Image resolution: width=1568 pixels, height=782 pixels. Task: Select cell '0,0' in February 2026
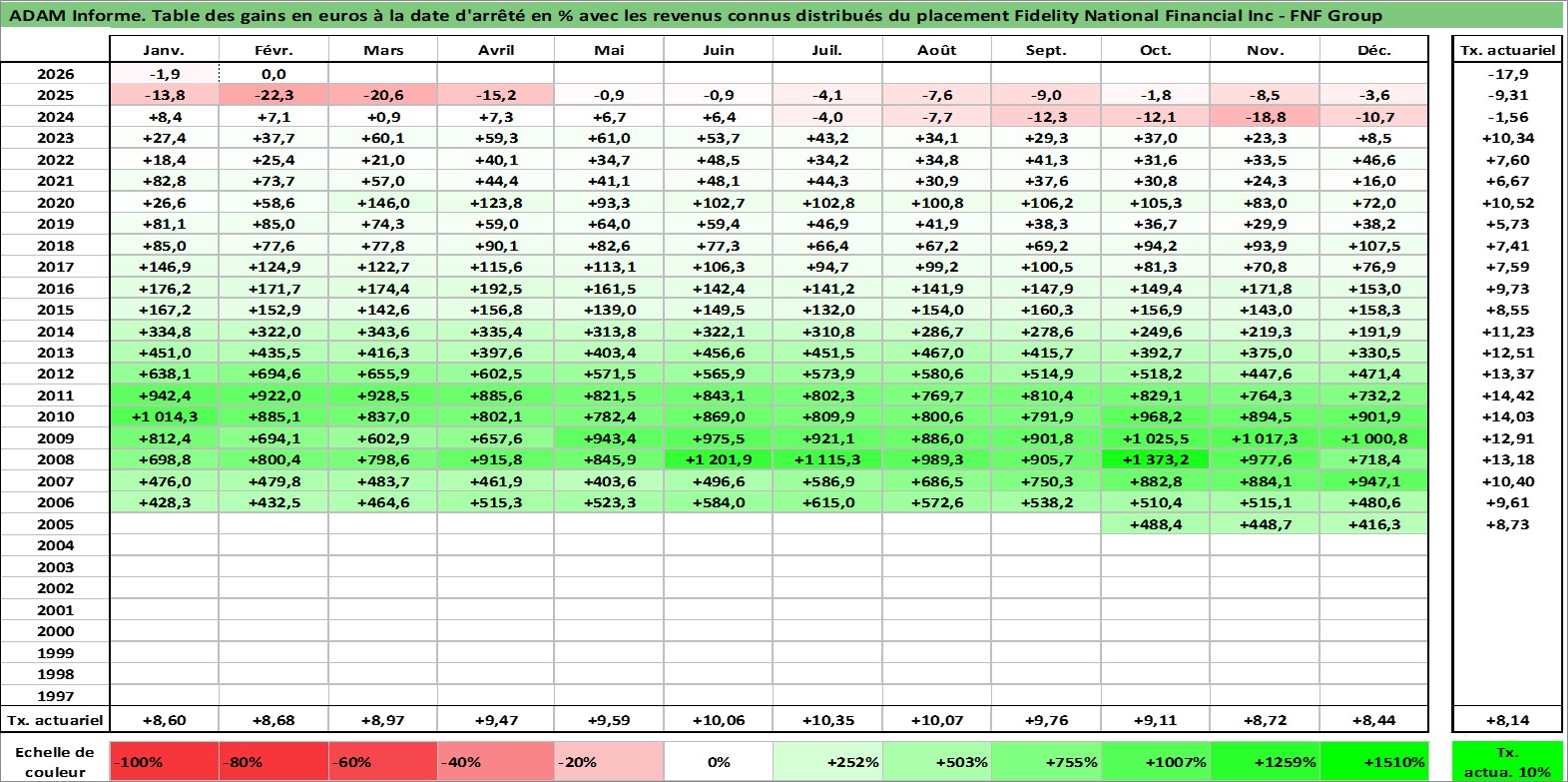tap(274, 74)
